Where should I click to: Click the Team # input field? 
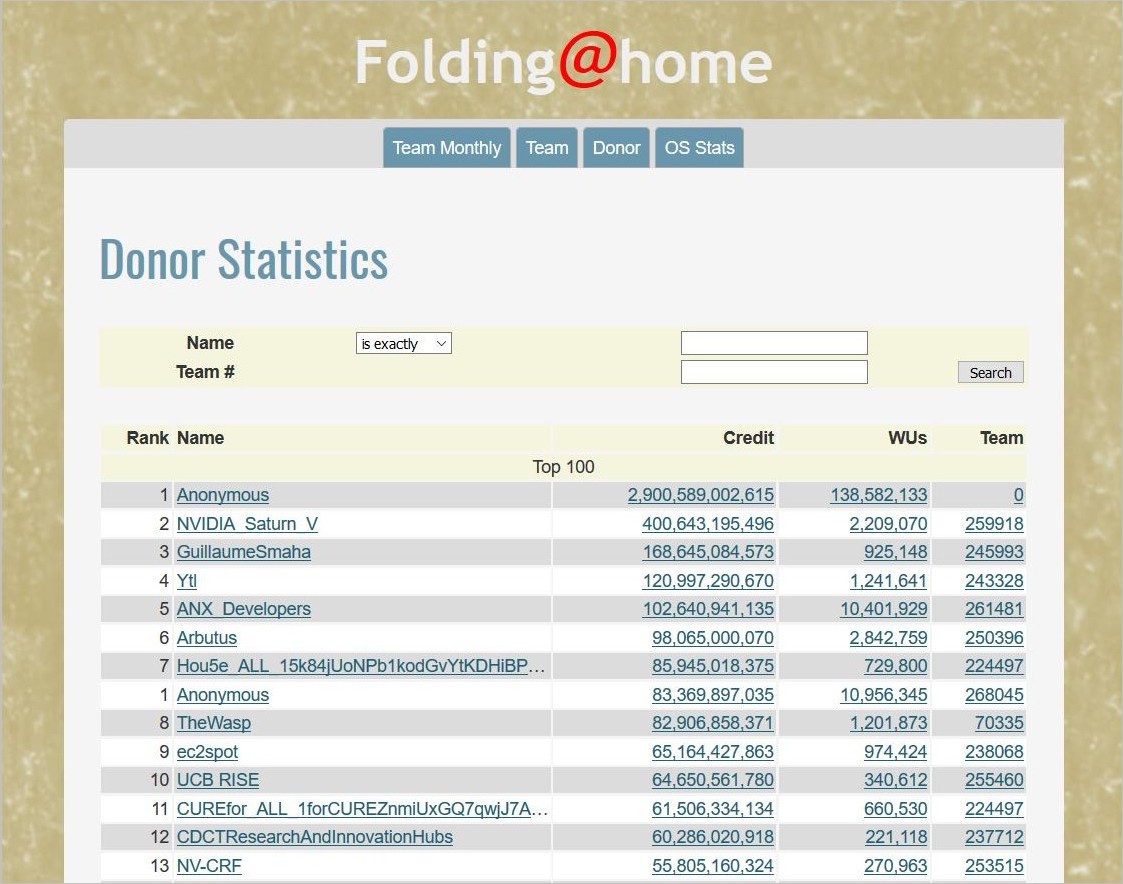(773, 372)
